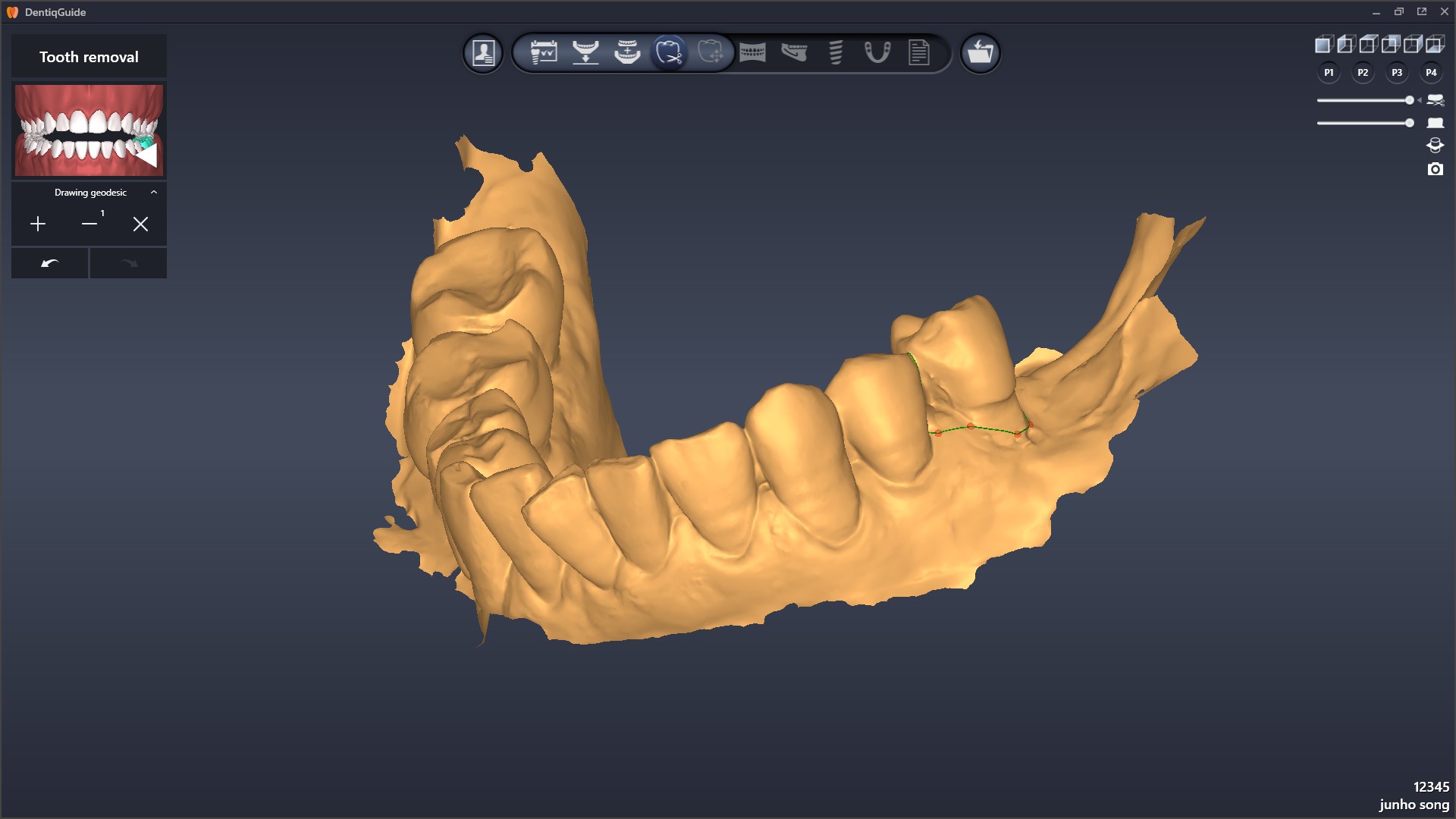
Task: Open the surgical guide design step
Action: [877, 52]
